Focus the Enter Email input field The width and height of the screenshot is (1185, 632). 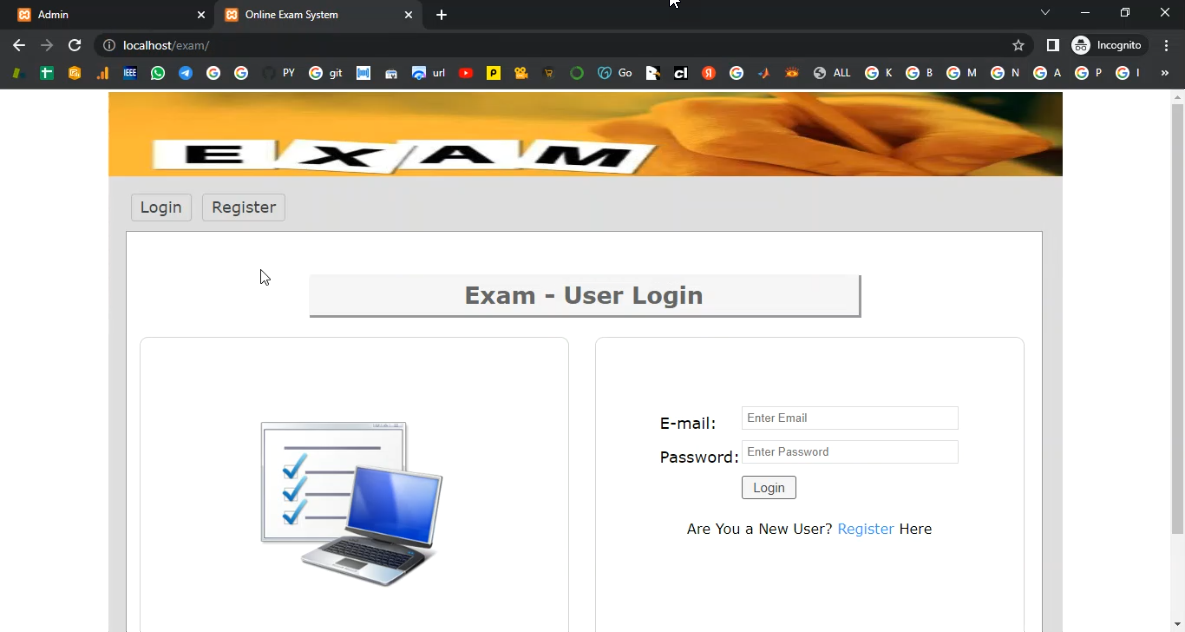click(849, 418)
